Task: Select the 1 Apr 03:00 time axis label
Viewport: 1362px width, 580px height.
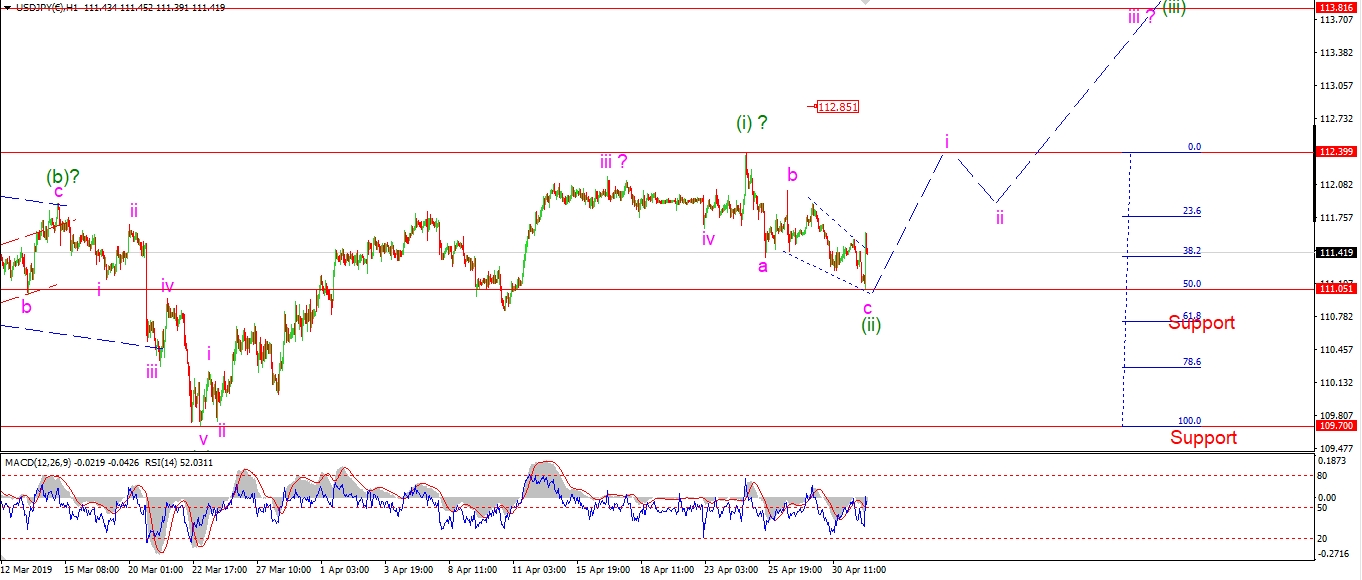Action: [x=343, y=569]
